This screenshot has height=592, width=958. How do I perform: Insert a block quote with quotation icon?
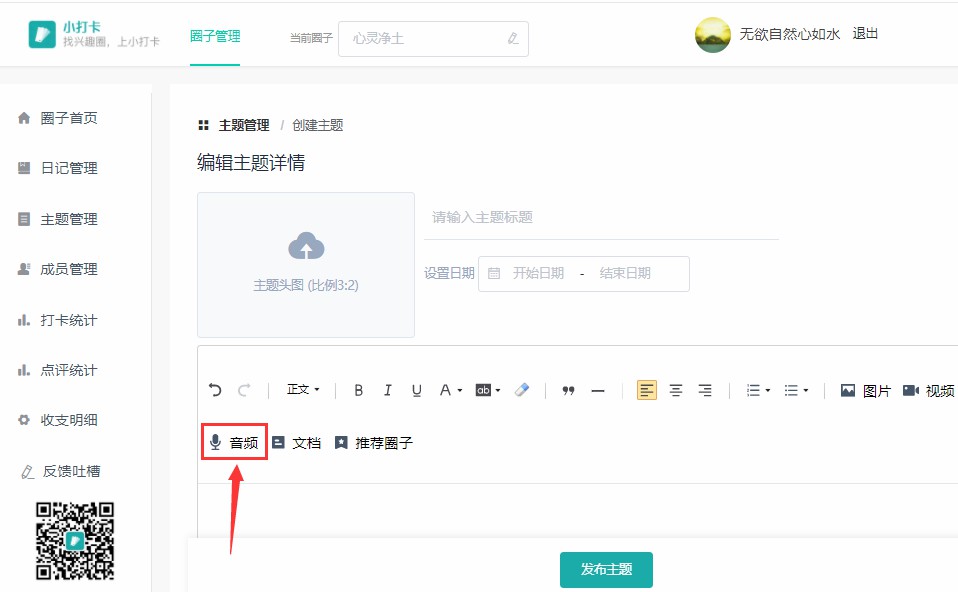click(x=568, y=390)
